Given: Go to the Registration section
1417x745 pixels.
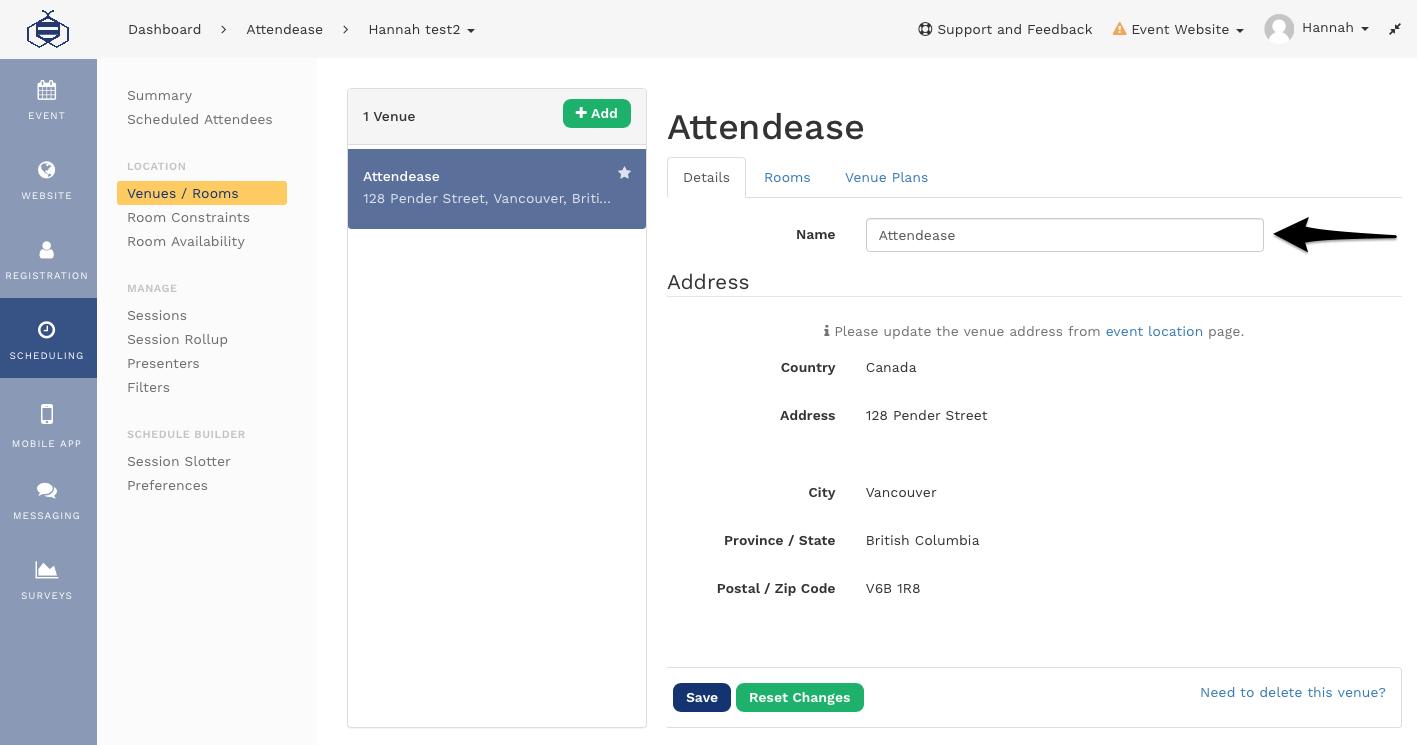Looking at the screenshot, I should click(x=47, y=259).
